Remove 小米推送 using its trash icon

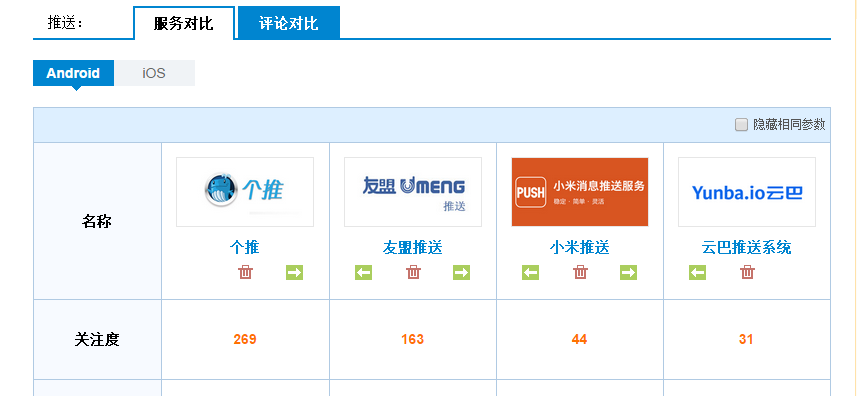[x=580, y=272]
